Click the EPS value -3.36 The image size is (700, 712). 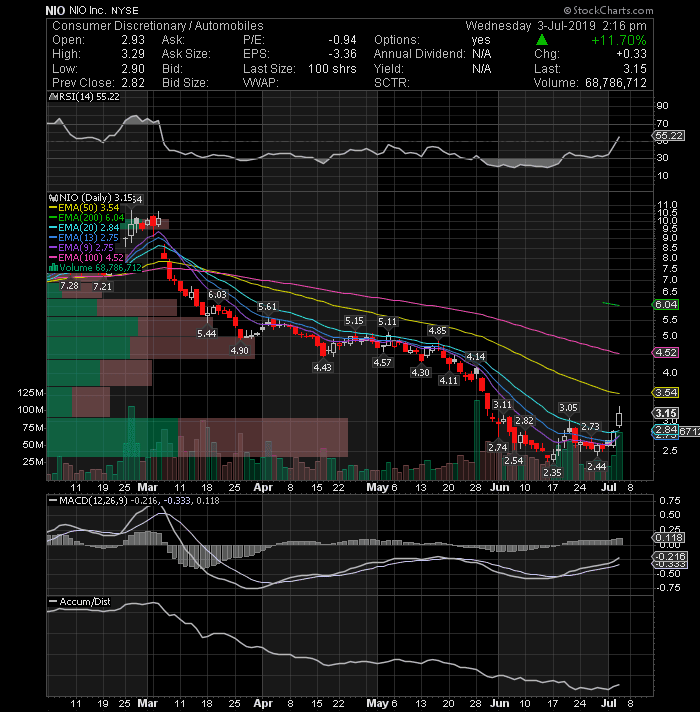[x=342, y=54]
